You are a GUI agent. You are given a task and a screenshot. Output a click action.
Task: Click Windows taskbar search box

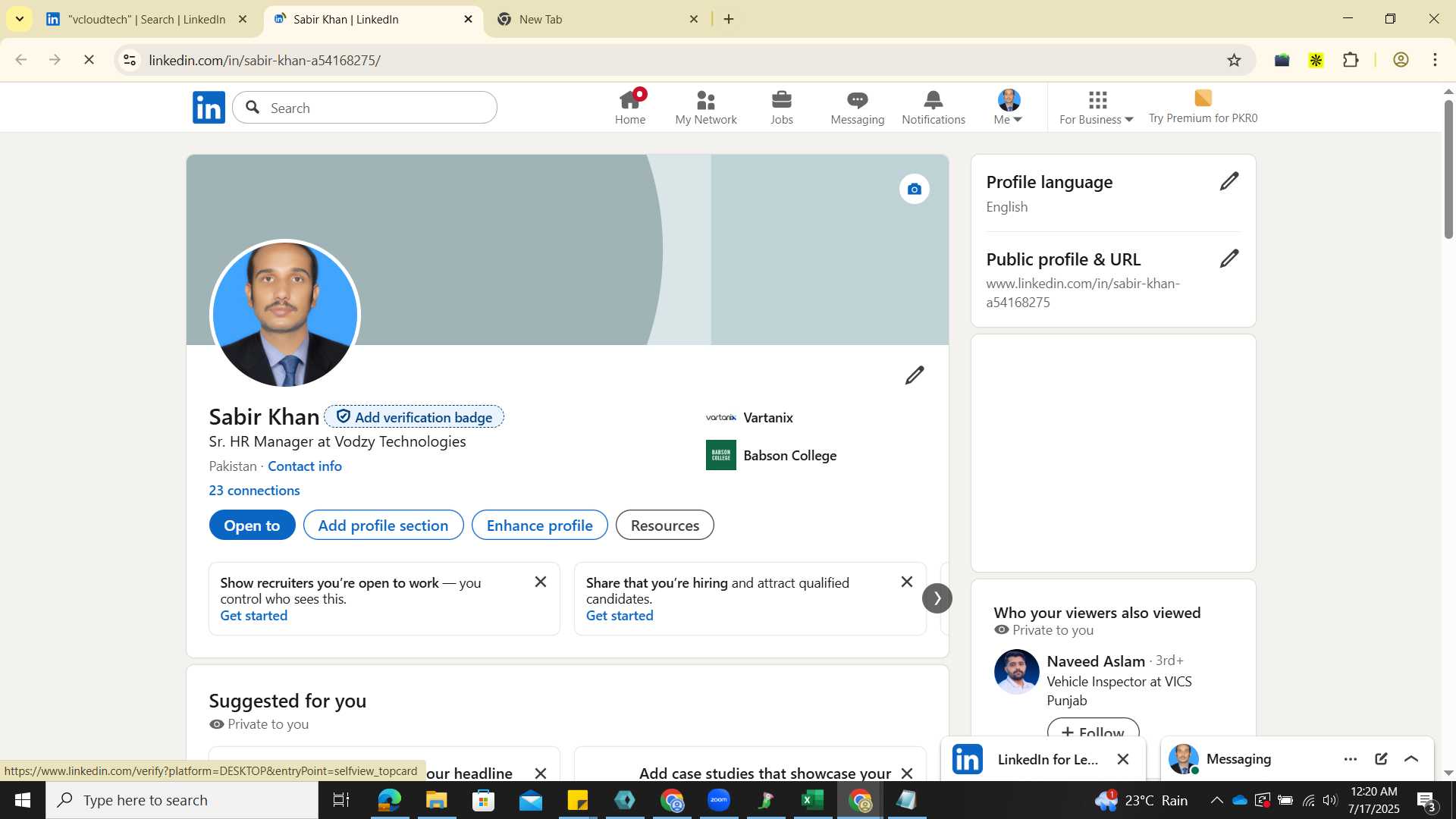(x=182, y=800)
